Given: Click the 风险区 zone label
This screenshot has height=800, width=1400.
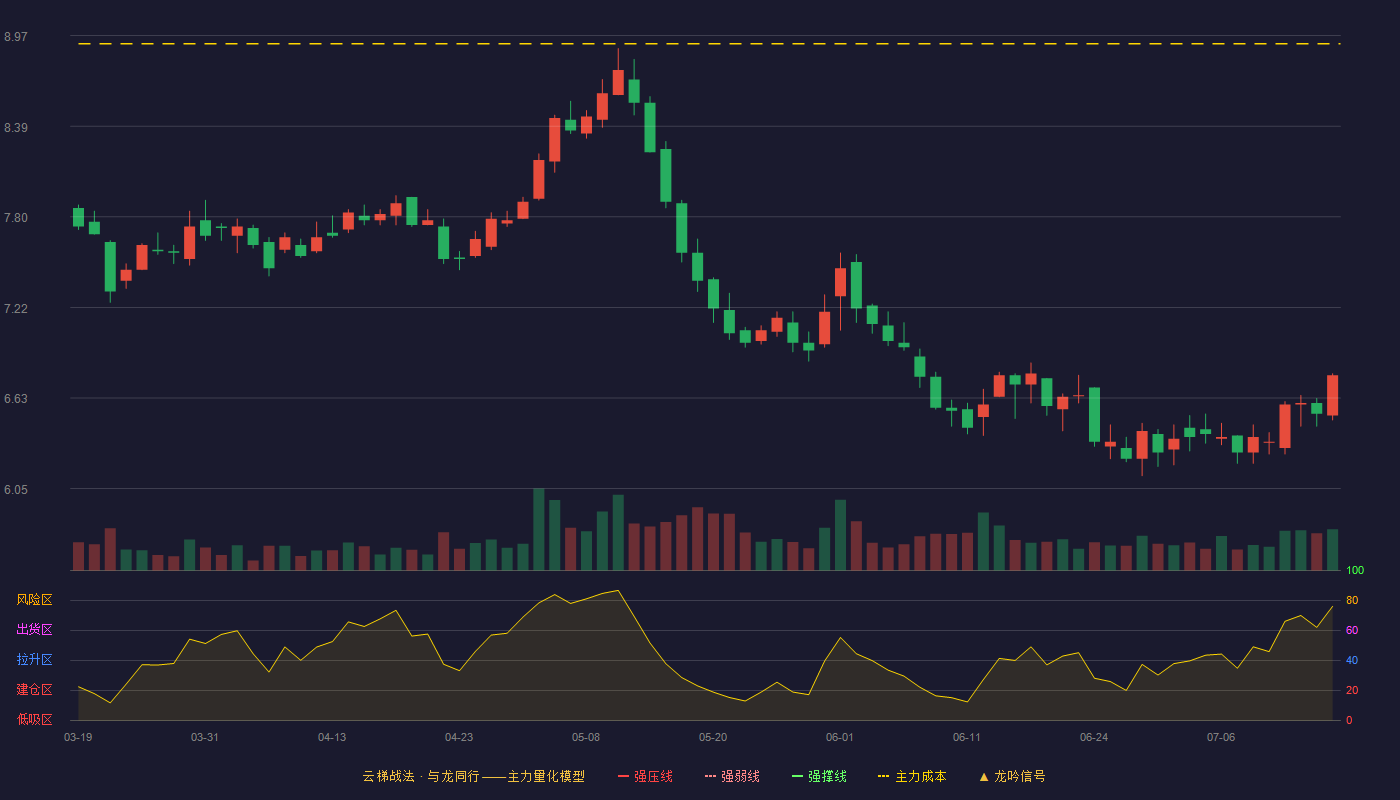Looking at the screenshot, I should tap(34, 600).
